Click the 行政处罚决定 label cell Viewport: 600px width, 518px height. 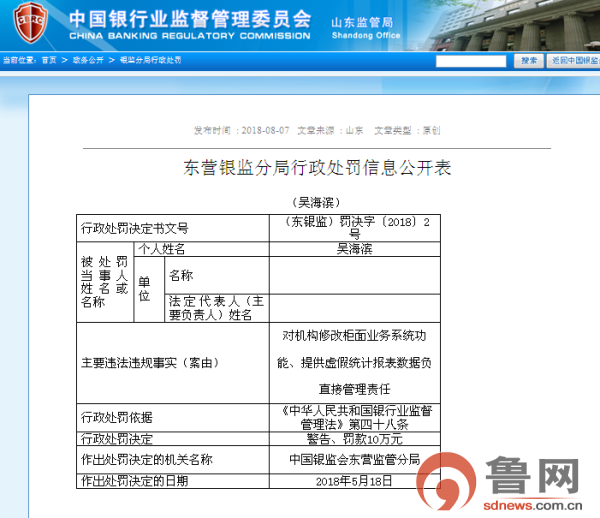[173, 439]
